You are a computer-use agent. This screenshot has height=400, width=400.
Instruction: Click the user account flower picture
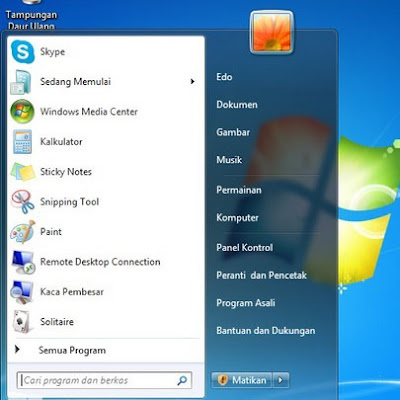click(x=272, y=32)
